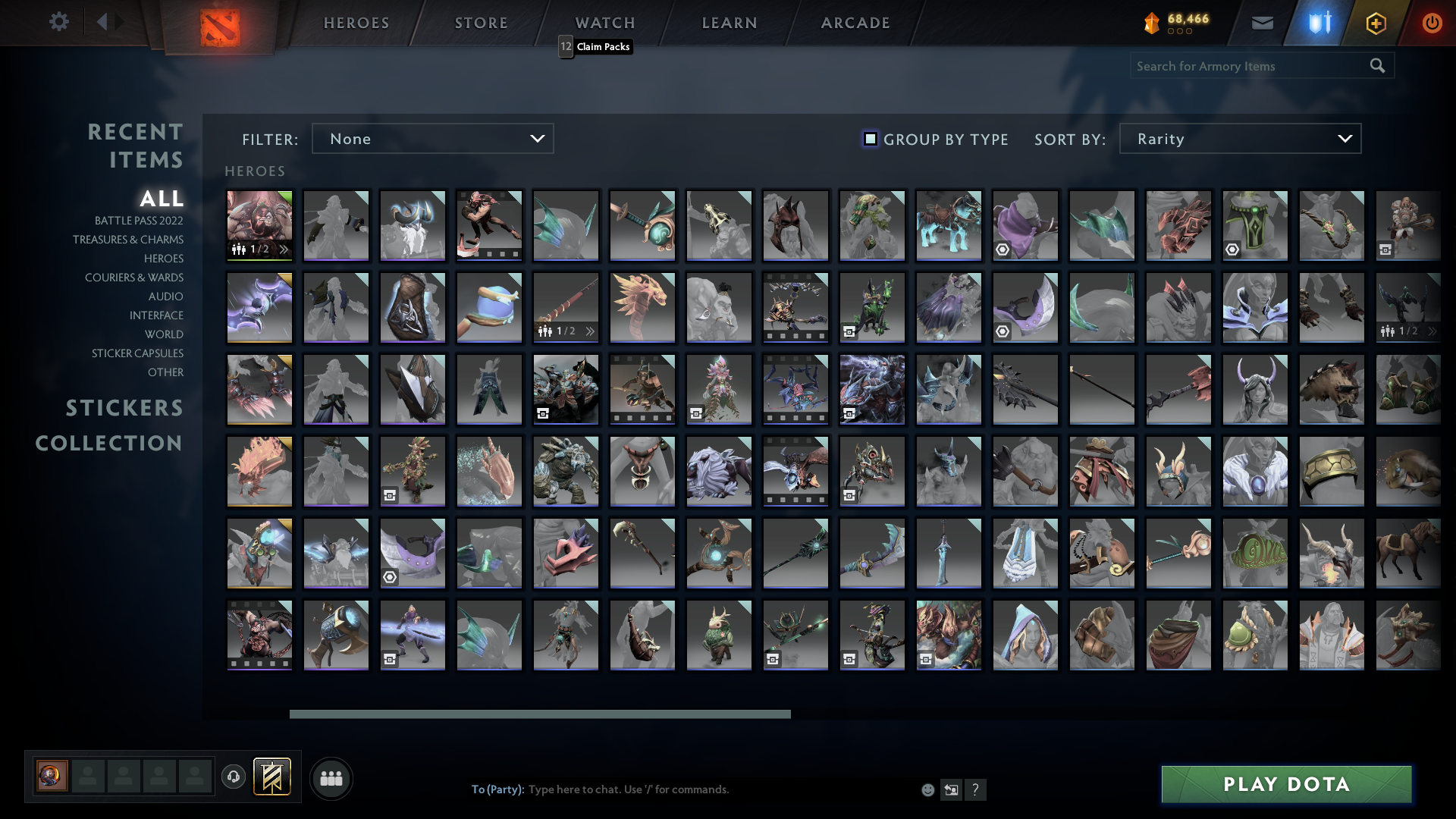
Task: Select the COURIERS & WARDS category
Action: [x=134, y=278]
